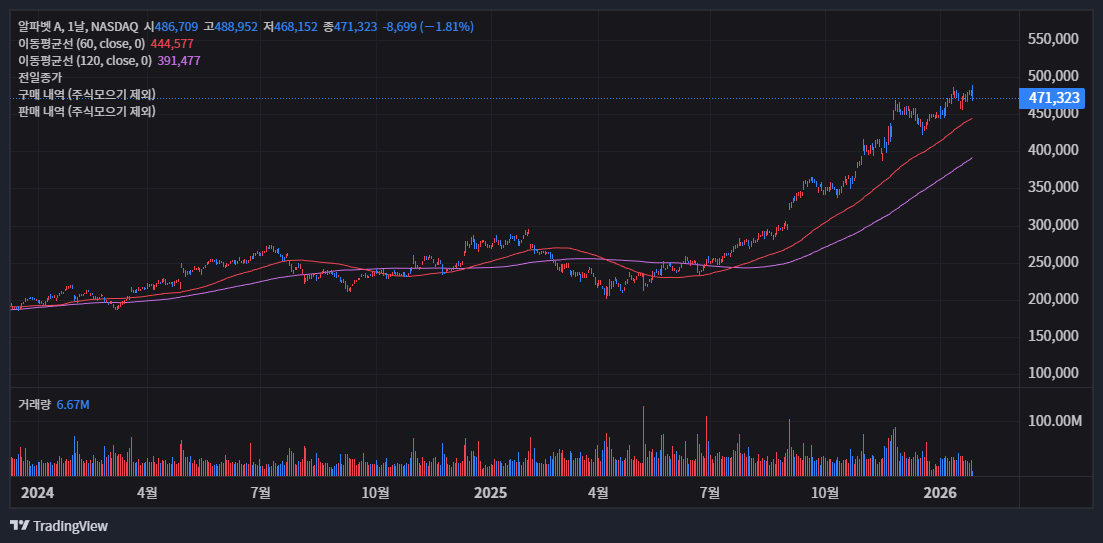Viewport: 1103px width, 543px height.
Task: Click the red 444,577 moving average value
Action: [172, 44]
